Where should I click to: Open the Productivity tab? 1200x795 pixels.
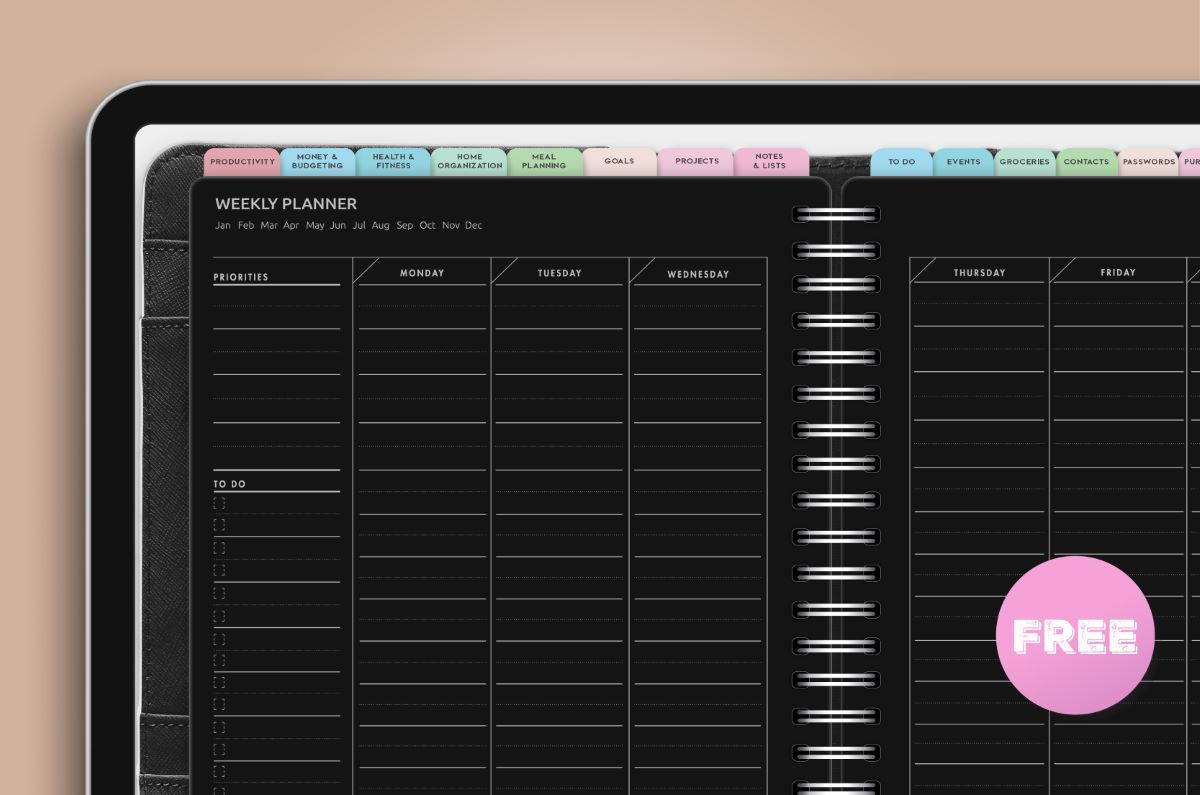coord(242,162)
